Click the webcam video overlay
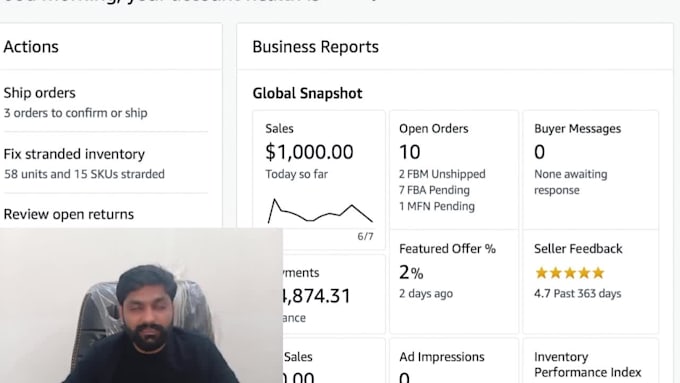 pos(141,306)
